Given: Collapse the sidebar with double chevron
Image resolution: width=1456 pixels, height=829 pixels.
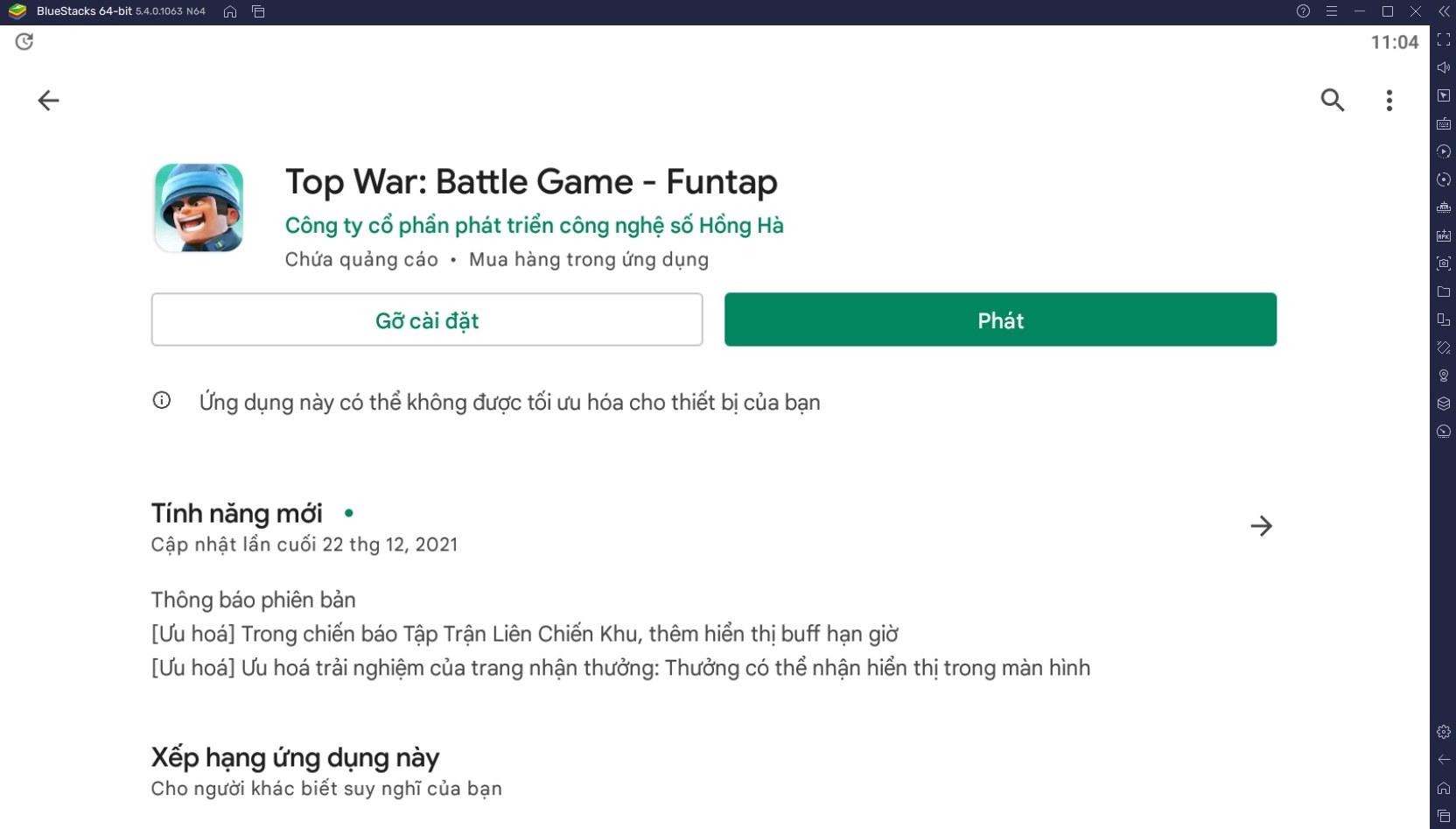Looking at the screenshot, I should (1444, 11).
